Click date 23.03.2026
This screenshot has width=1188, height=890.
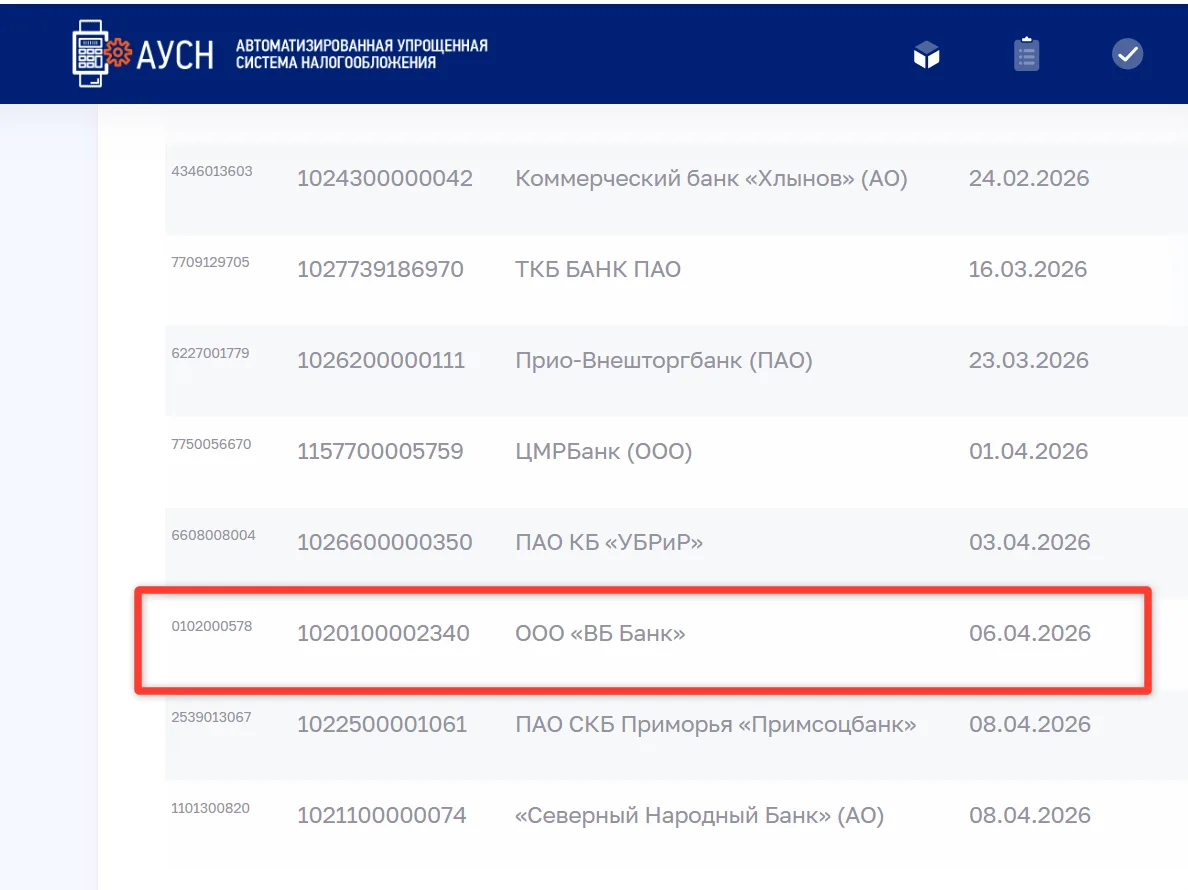(1028, 360)
